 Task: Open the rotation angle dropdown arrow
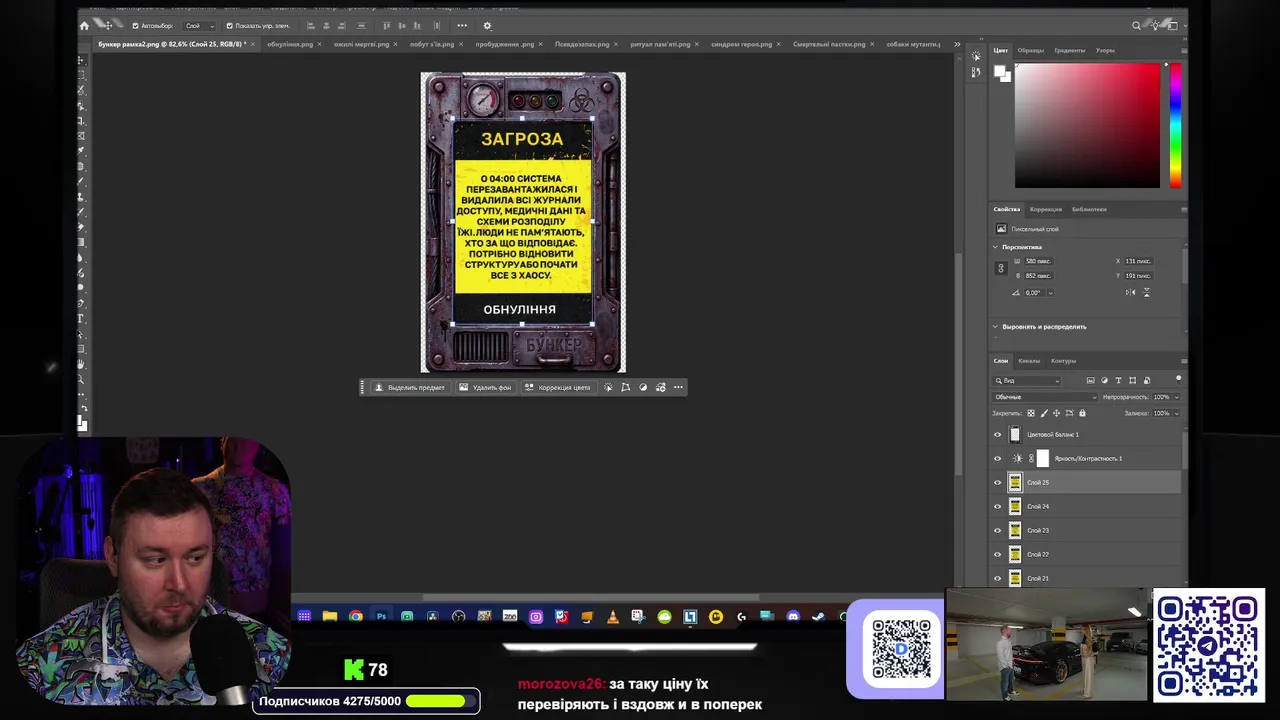tap(1050, 293)
